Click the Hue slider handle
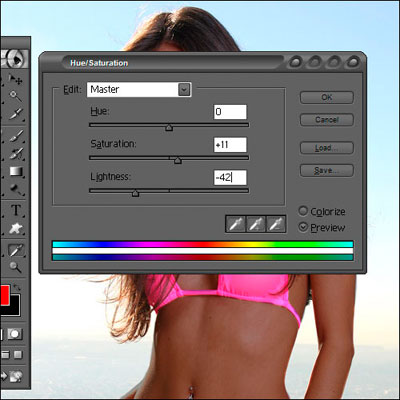Viewport: 400px width, 400px height. pyautogui.click(x=169, y=128)
